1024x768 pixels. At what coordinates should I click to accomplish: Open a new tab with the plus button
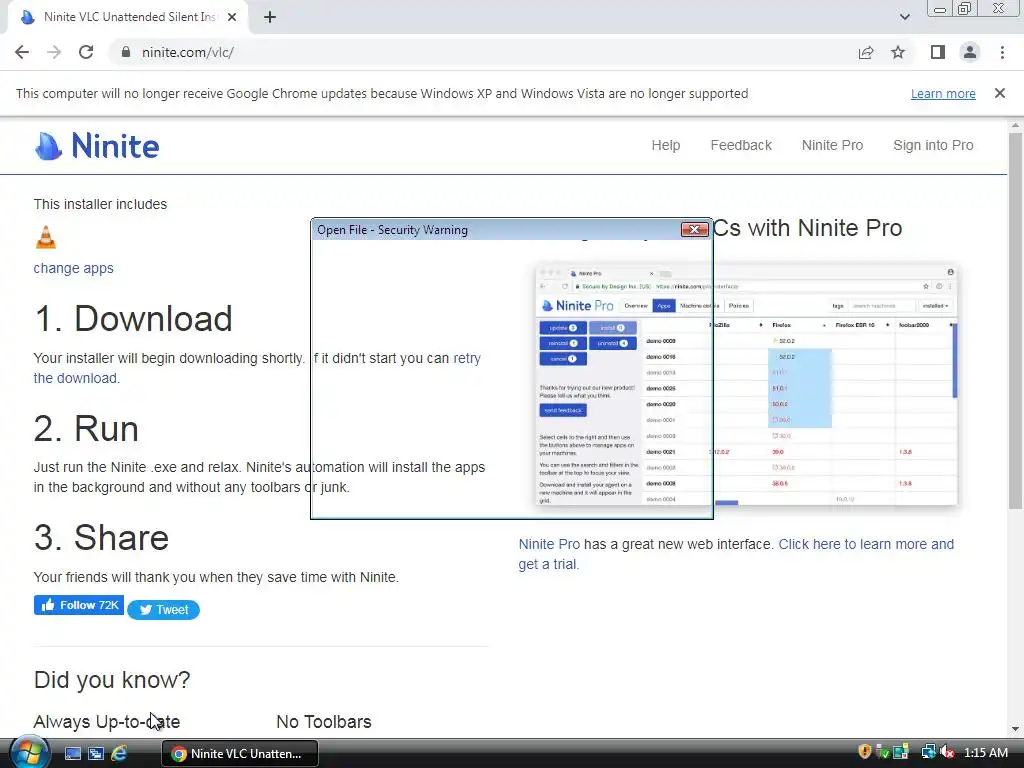coord(270,18)
